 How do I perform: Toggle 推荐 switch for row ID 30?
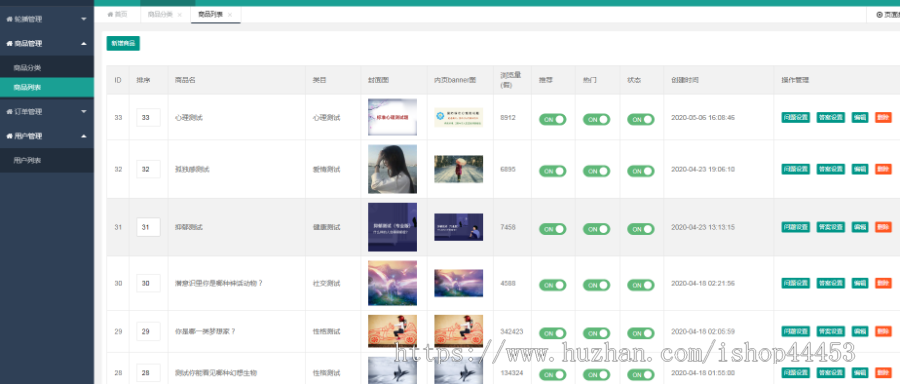(x=552, y=285)
